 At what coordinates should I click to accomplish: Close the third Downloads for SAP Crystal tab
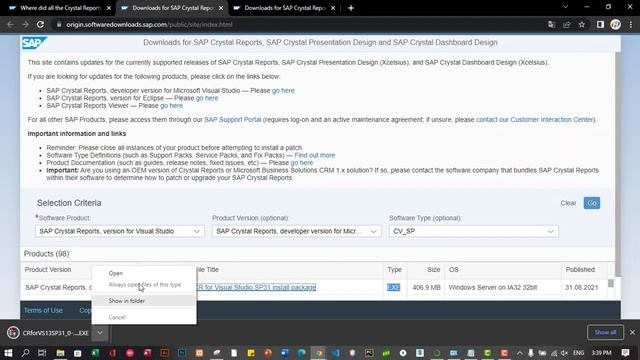pos(333,8)
